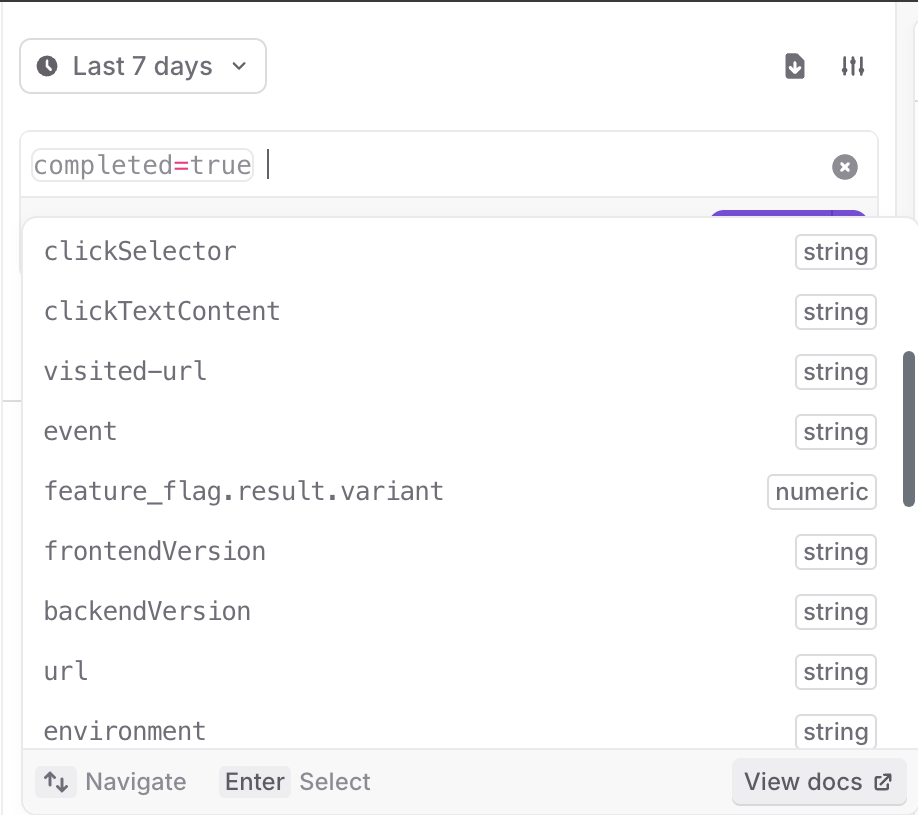This screenshot has height=815, width=918.
Task: Select the clickSelector property suggestion
Action: coord(140,252)
